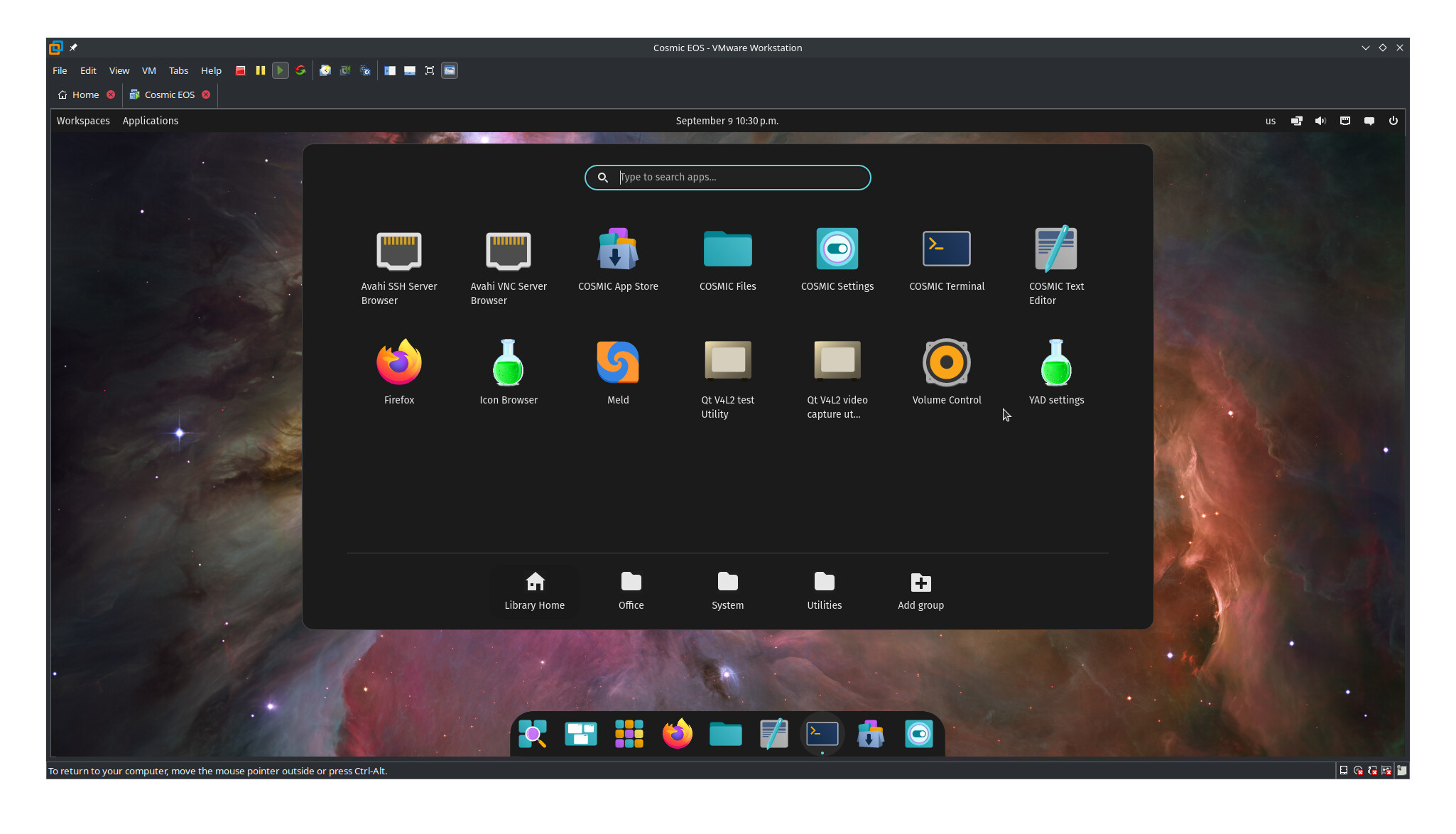Launch Volume Control app
Viewport: 1456px width, 834px height.
tap(947, 373)
